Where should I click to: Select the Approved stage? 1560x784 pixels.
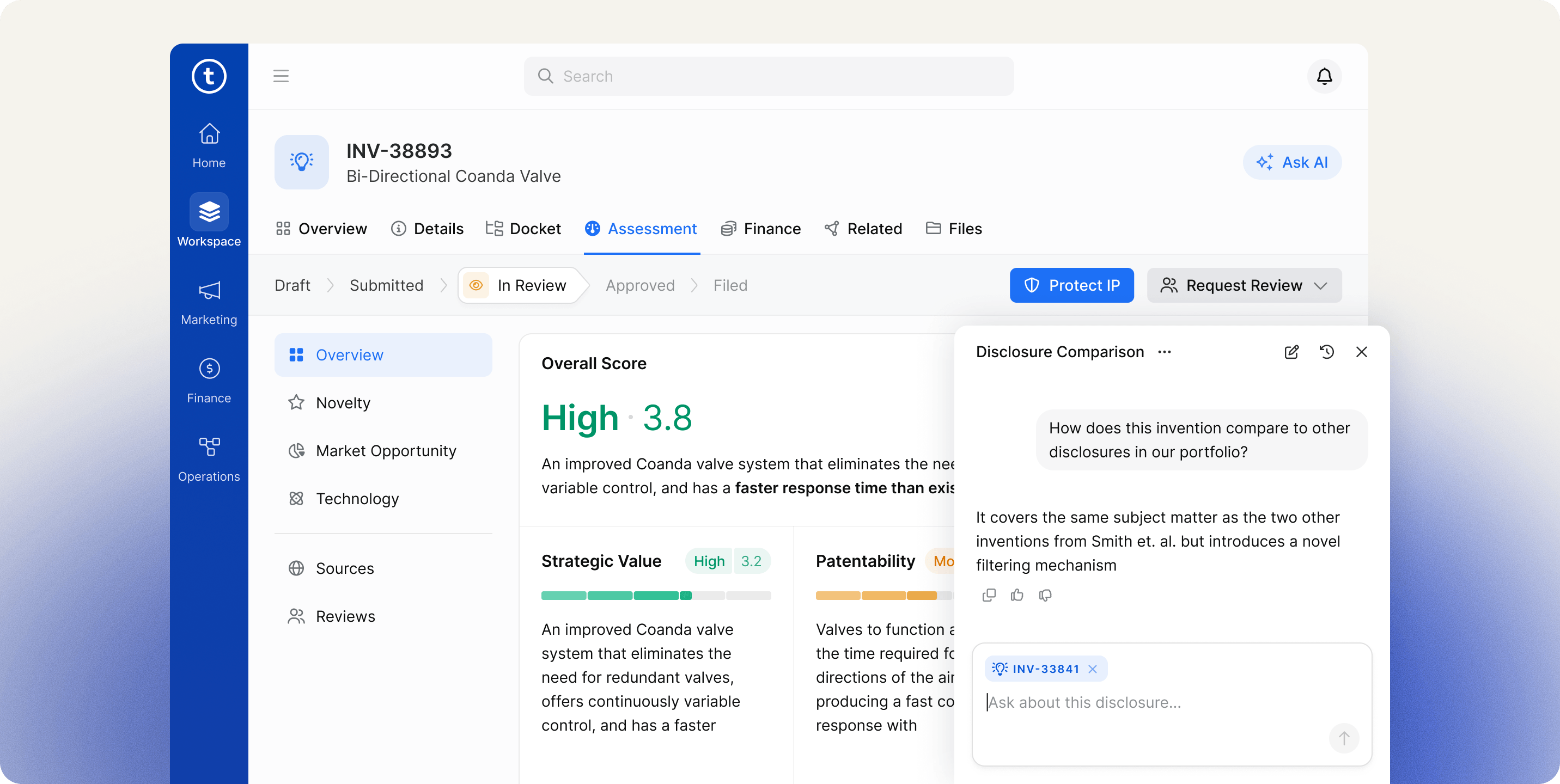tap(640, 285)
